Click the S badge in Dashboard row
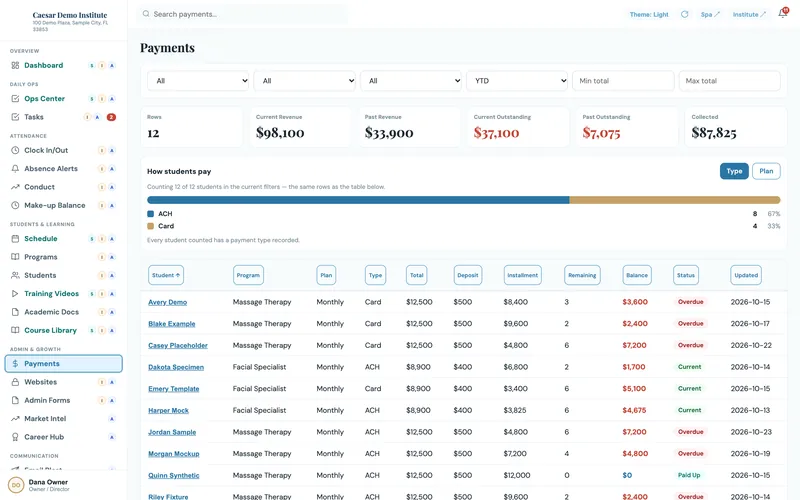 click(x=92, y=66)
